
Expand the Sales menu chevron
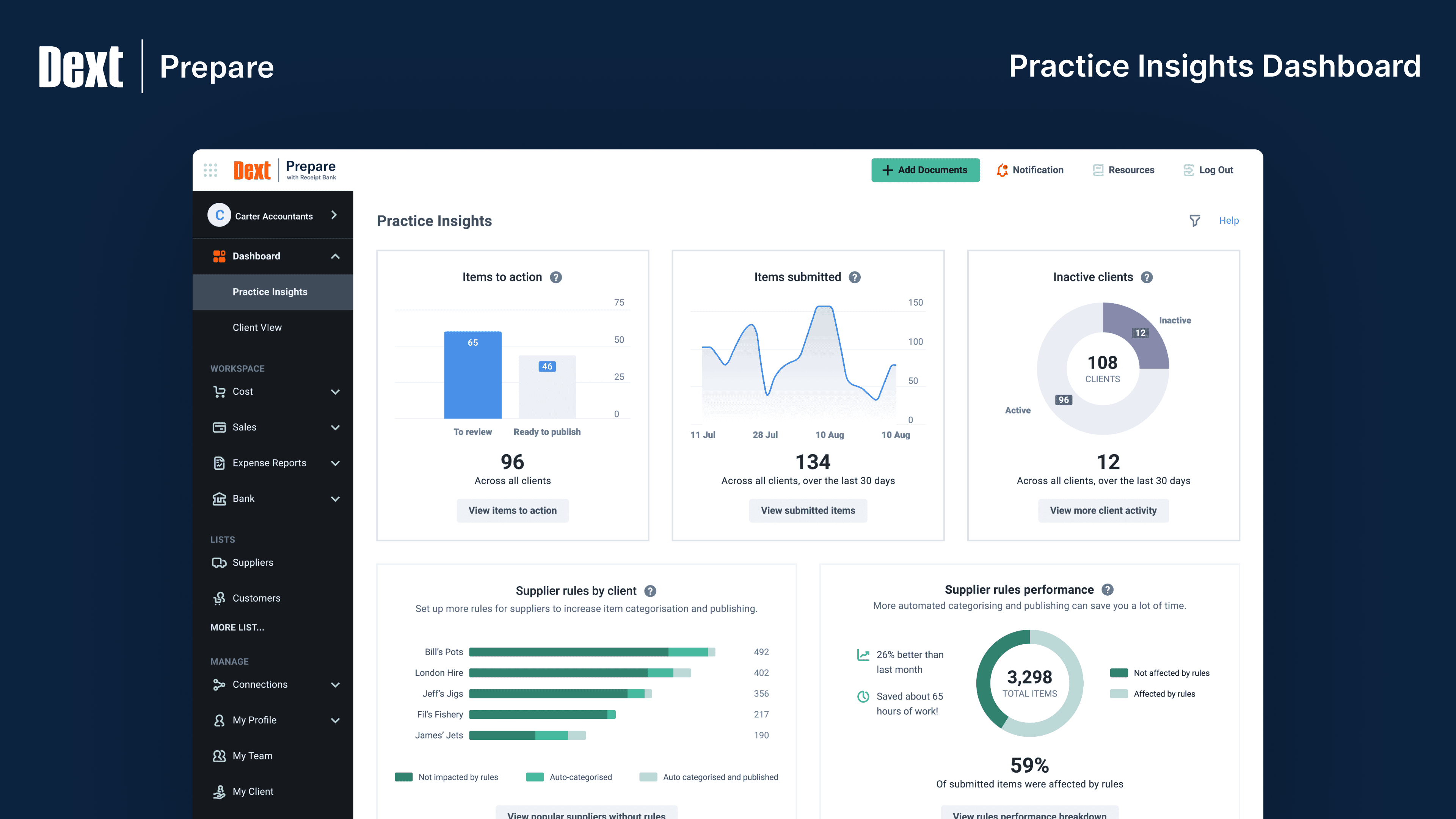click(335, 427)
